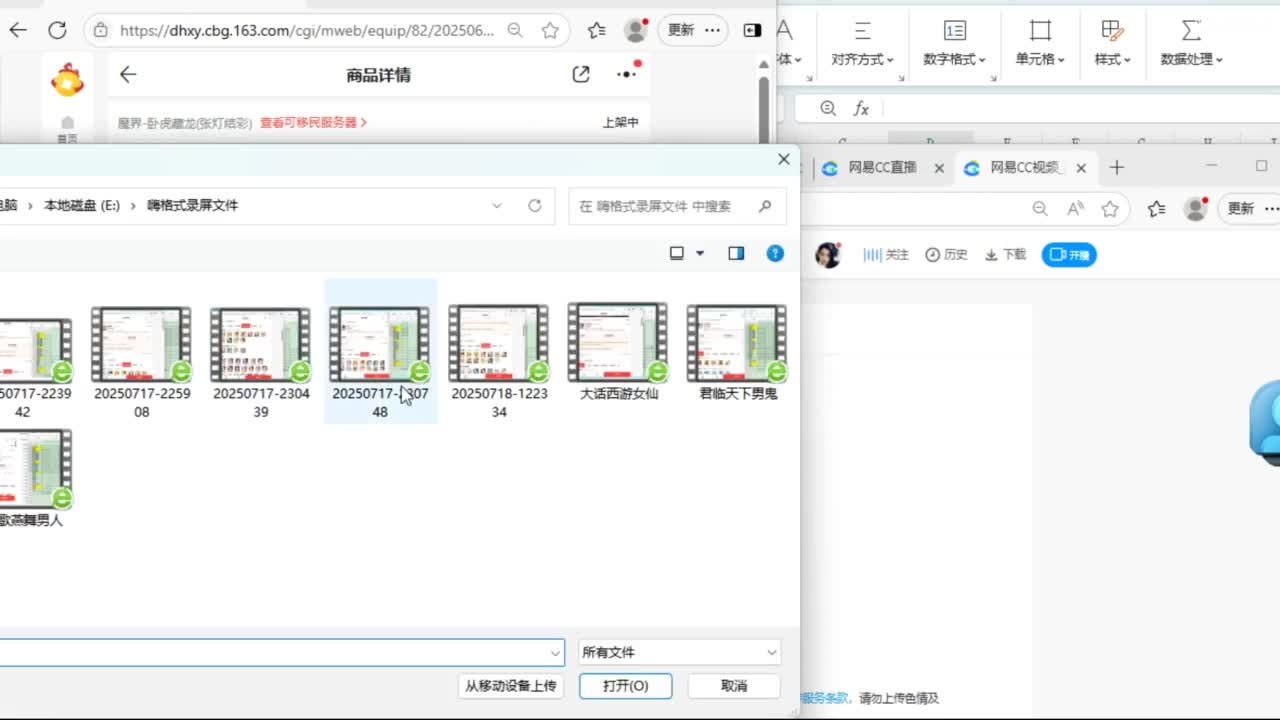Click the search box for 嗨格式录屏文件
Viewport: 1280px width, 720px height.
[x=677, y=206]
